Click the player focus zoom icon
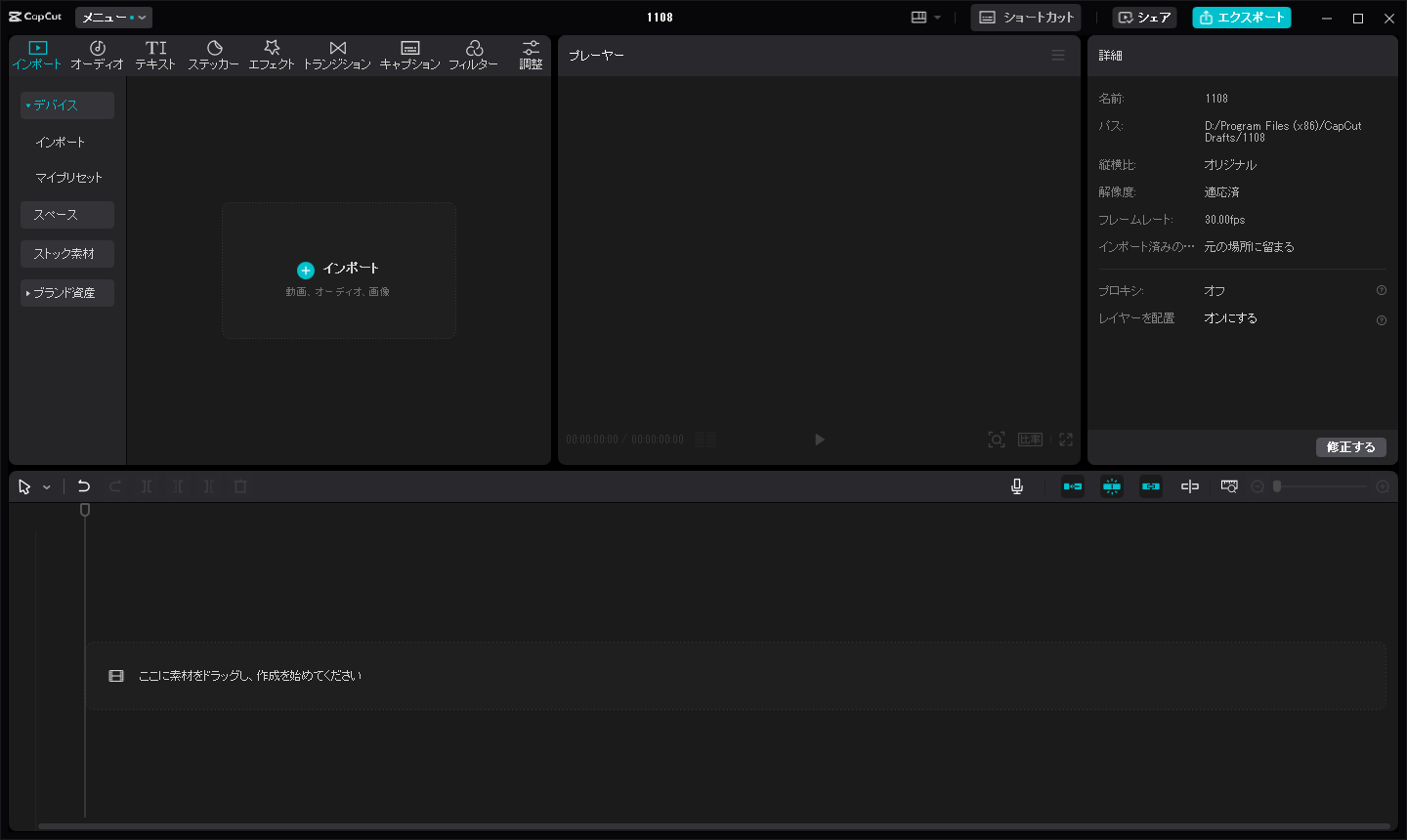Image resolution: width=1407 pixels, height=840 pixels. (997, 440)
